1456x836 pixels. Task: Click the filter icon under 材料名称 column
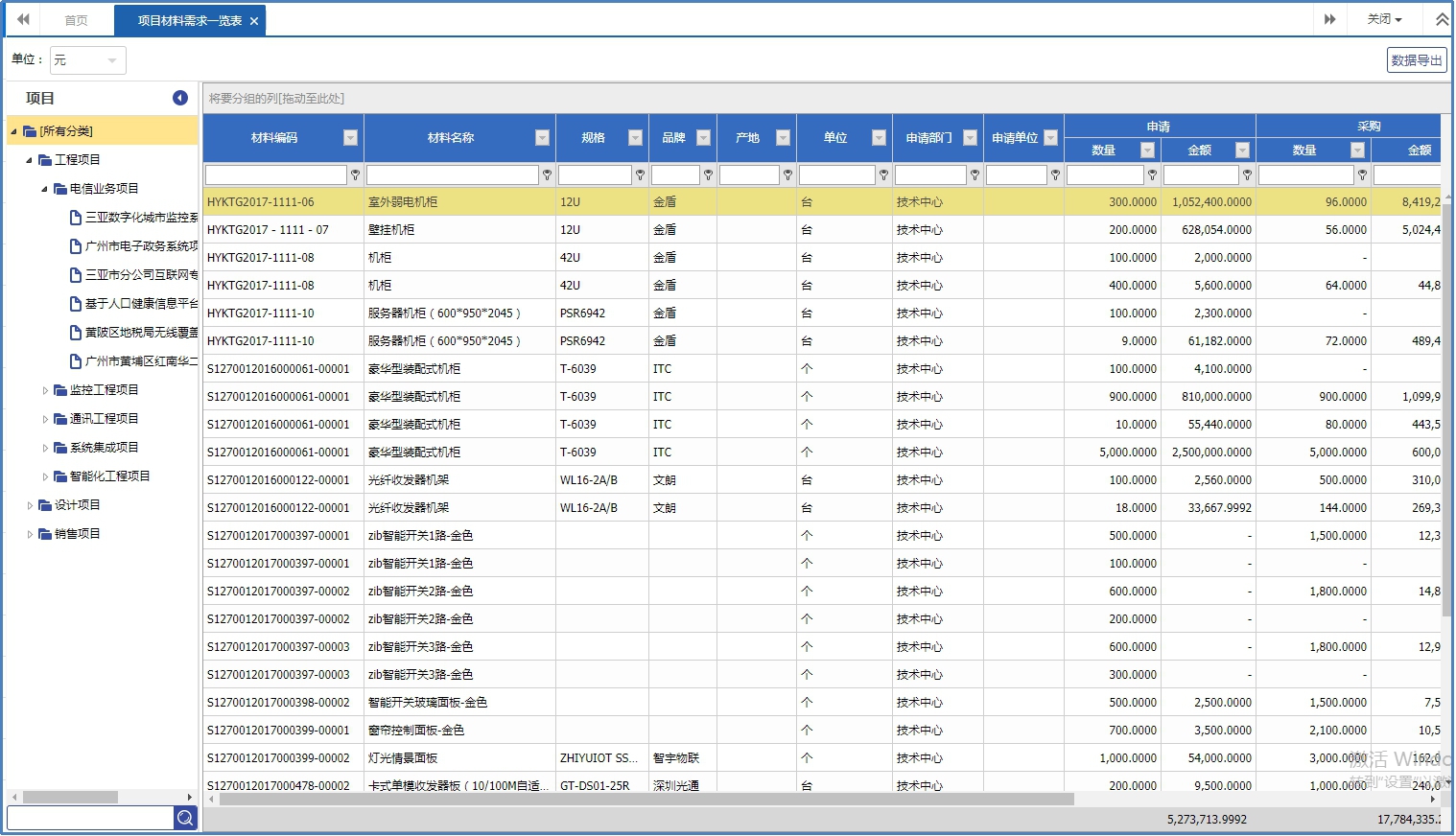tap(548, 174)
